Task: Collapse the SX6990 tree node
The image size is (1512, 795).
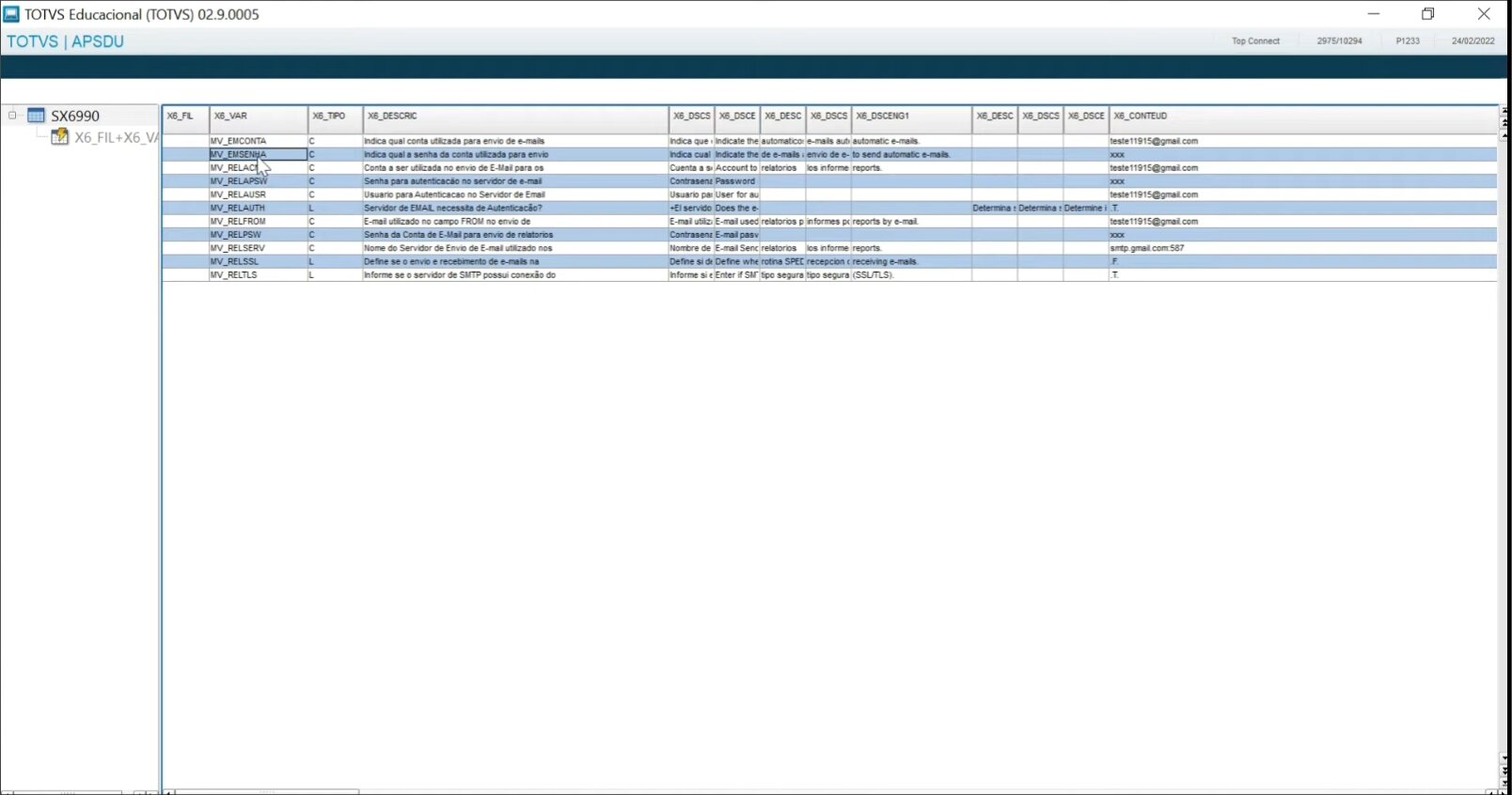Action: [12, 116]
